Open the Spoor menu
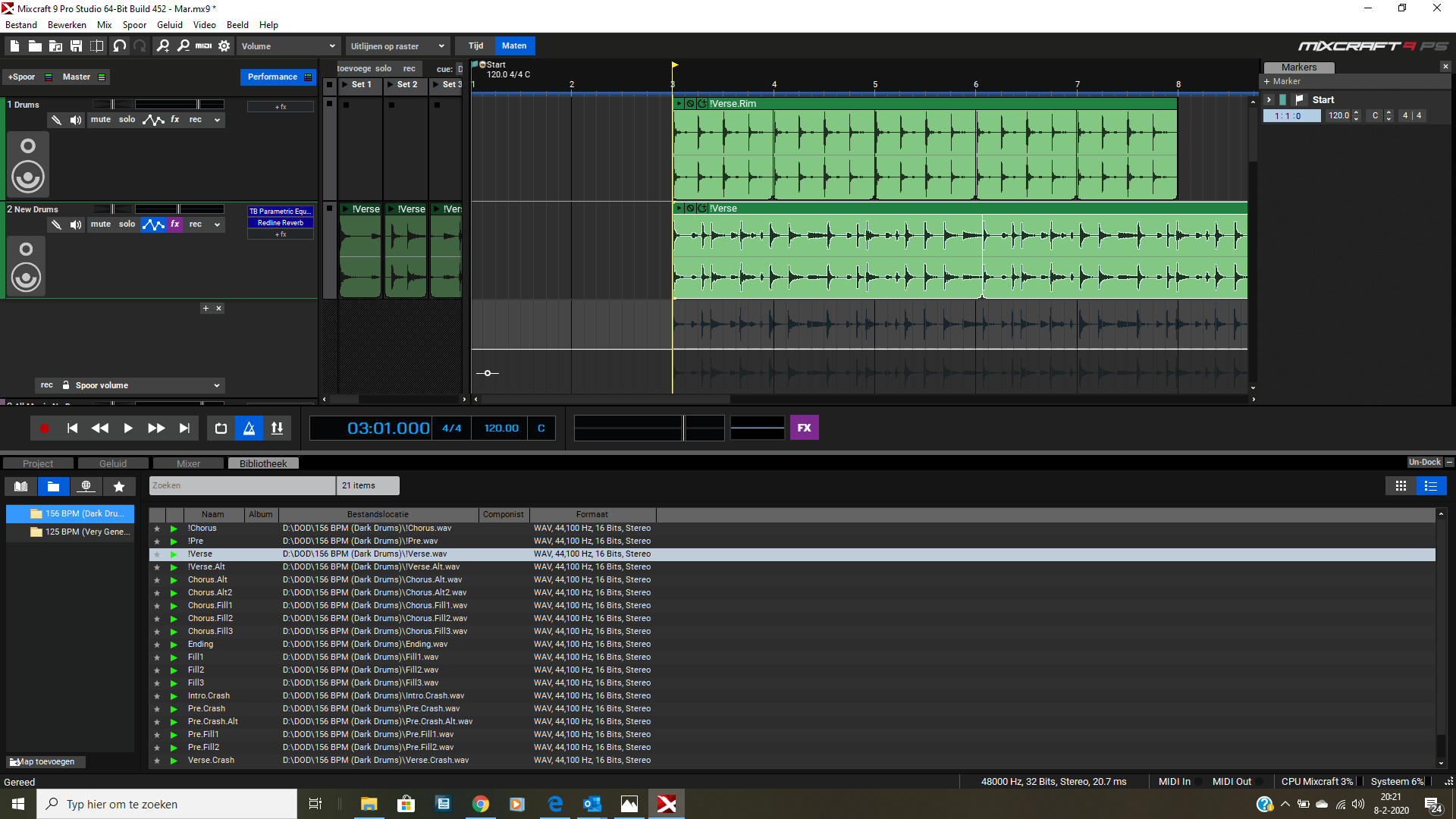 134,25
